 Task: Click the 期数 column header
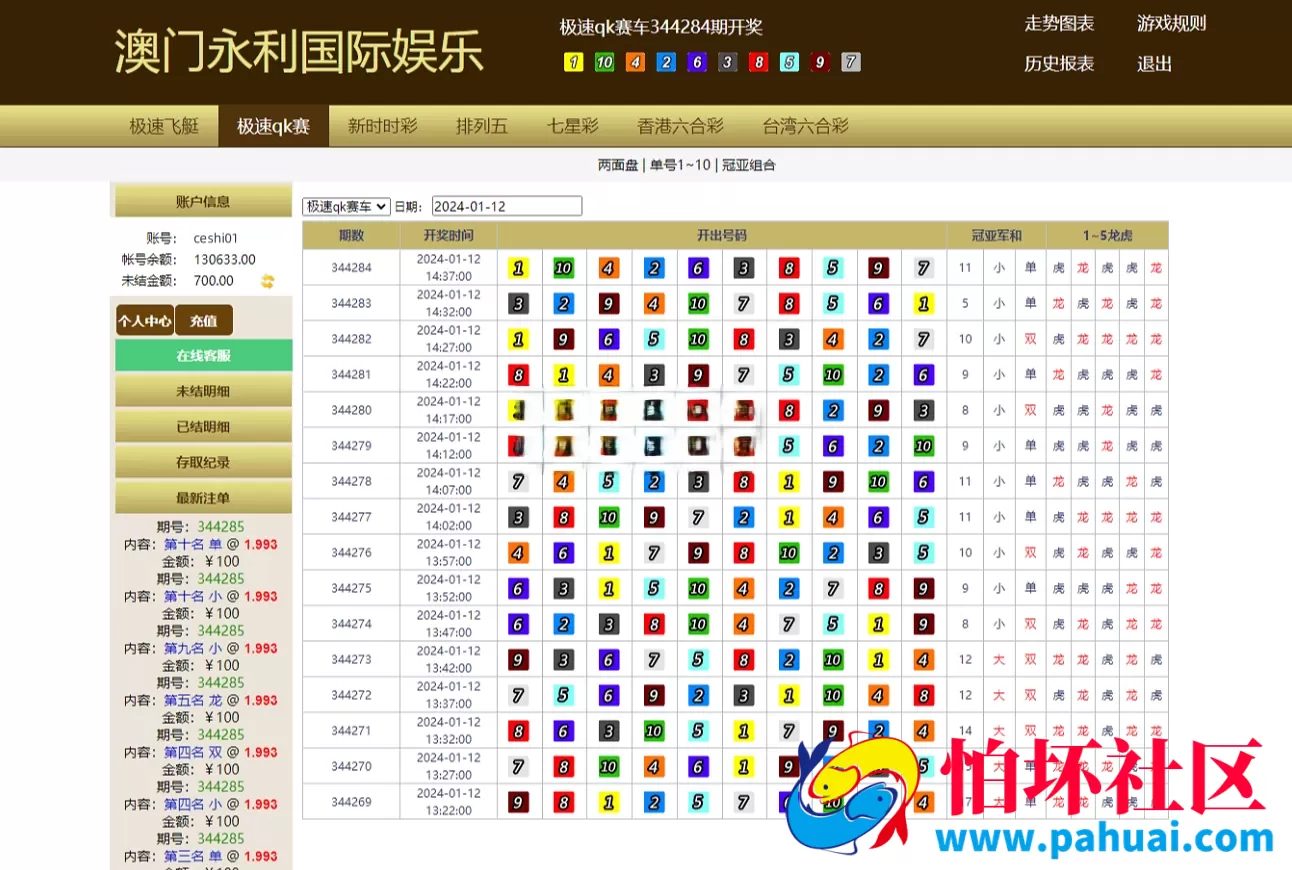point(351,236)
